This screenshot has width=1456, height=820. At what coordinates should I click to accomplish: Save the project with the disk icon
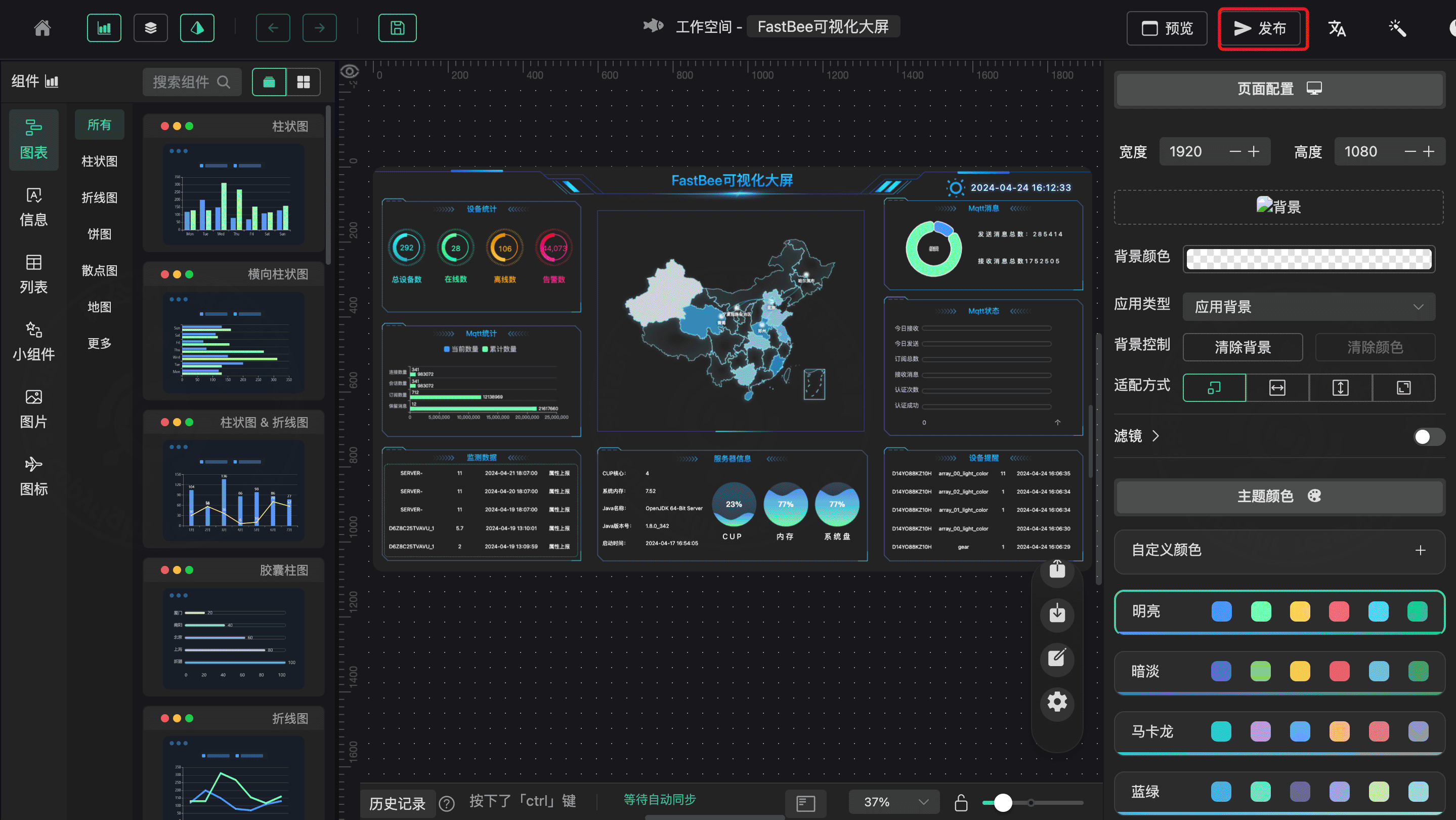tap(397, 28)
